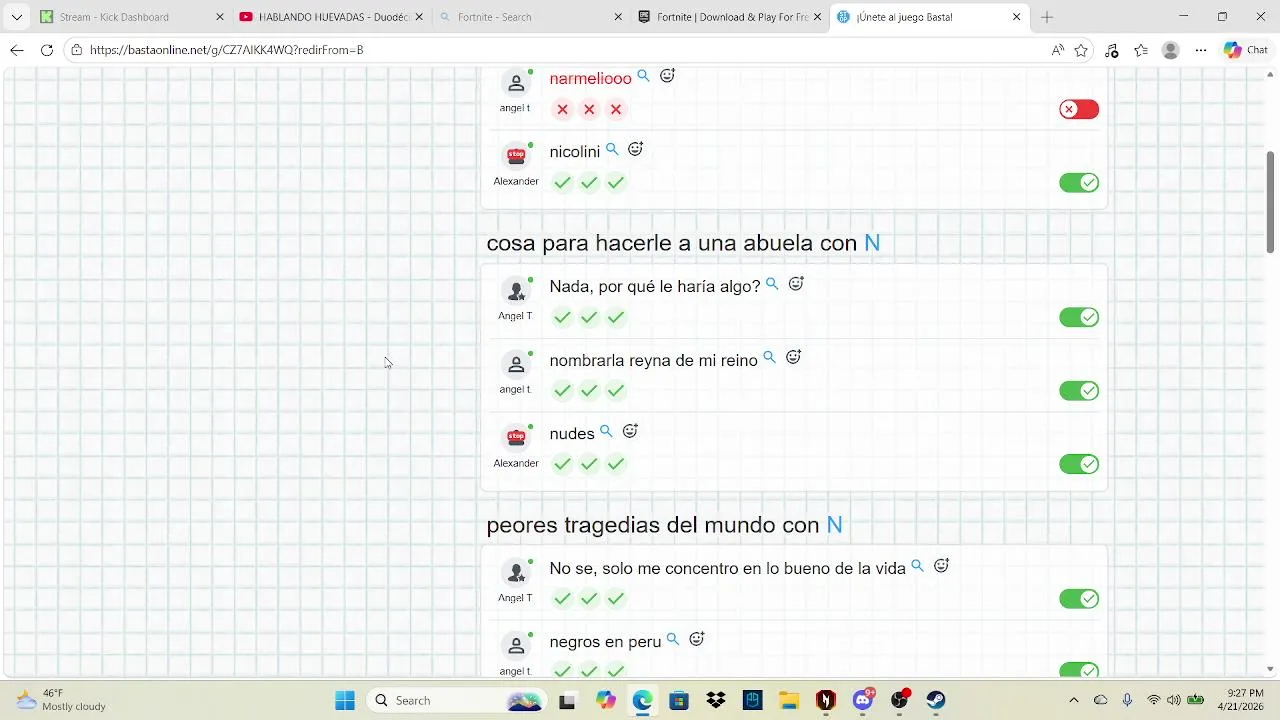Close the Fortnite - Search tab
Image resolution: width=1280 pixels, height=720 pixels.
[x=618, y=17]
